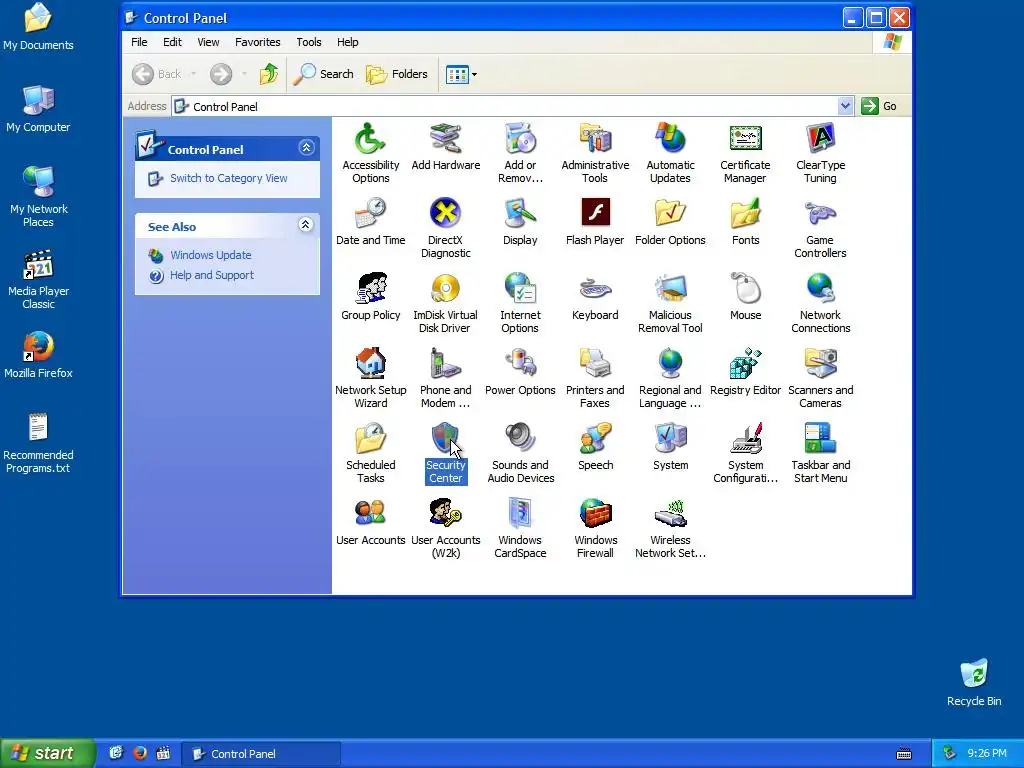
Task: Collapse the See Also sidebar section
Action: pos(305,225)
